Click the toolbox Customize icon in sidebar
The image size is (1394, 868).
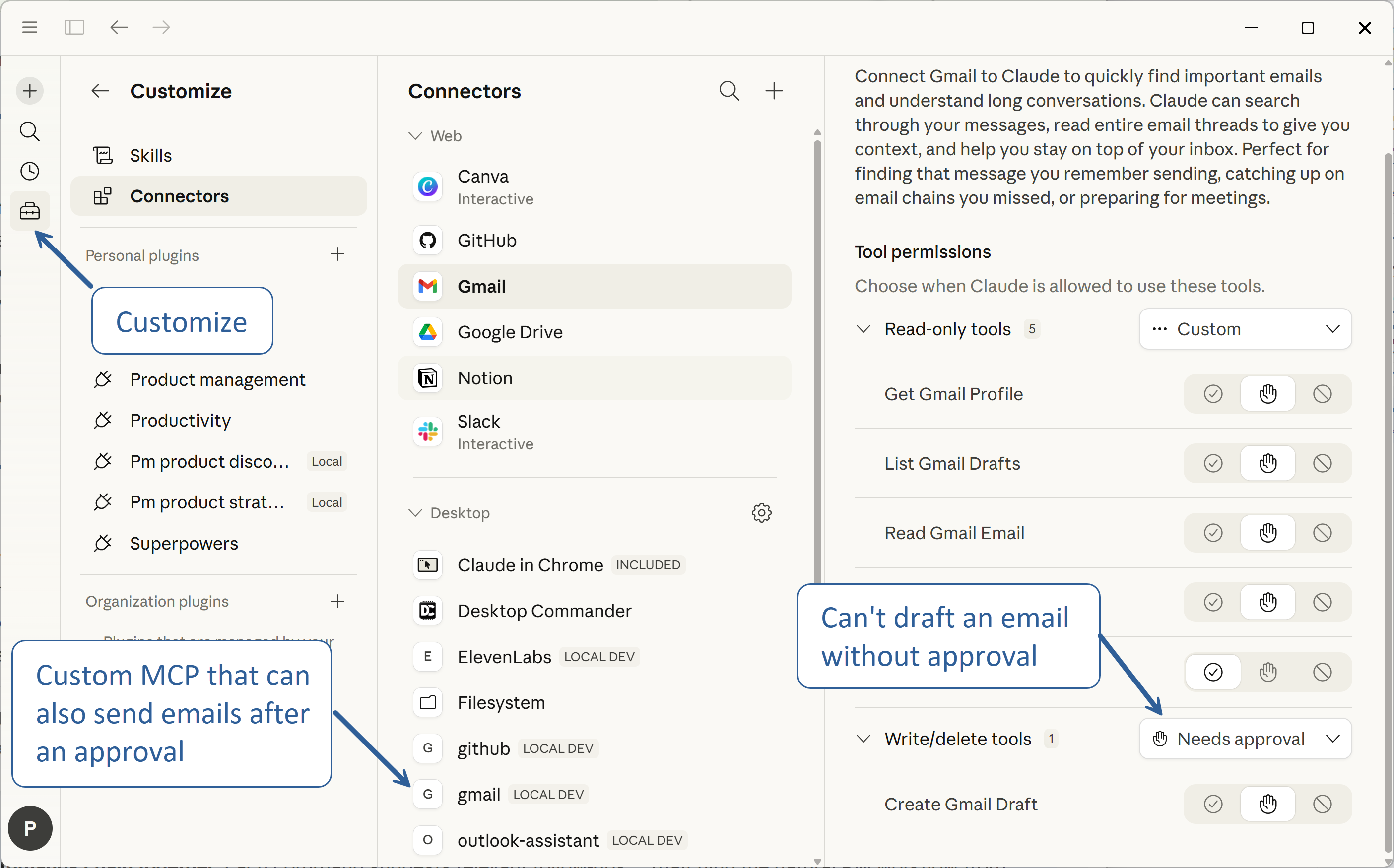tap(30, 211)
